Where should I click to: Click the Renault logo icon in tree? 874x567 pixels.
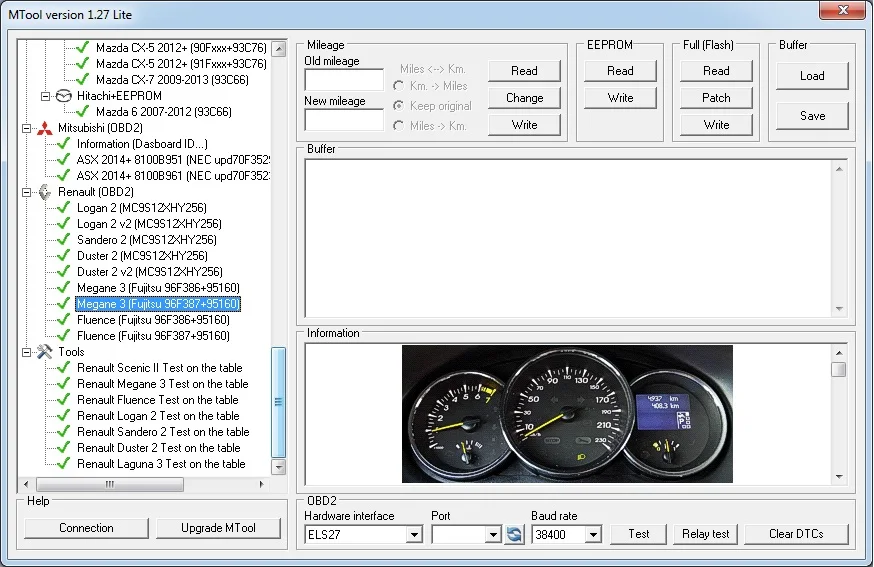click(x=44, y=192)
